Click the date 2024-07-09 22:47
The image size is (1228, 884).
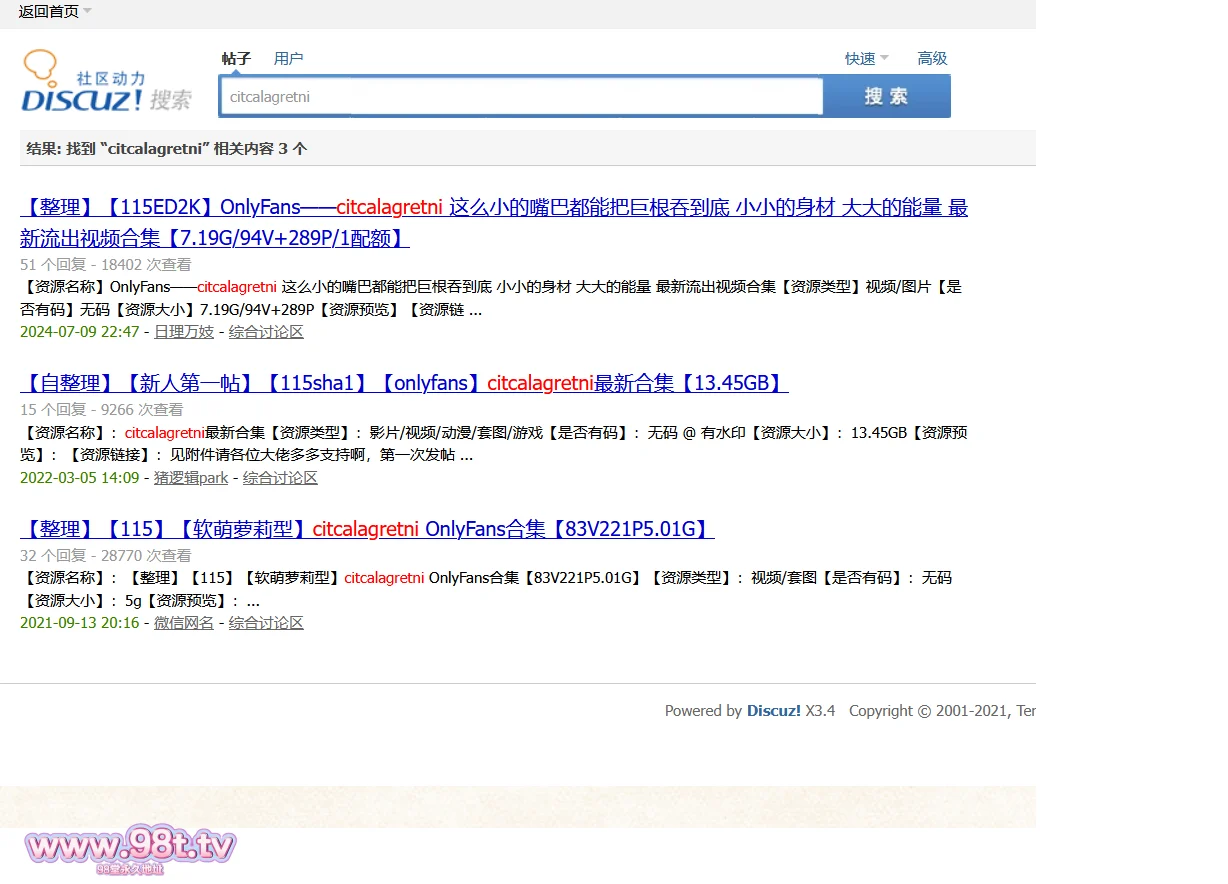coord(80,332)
